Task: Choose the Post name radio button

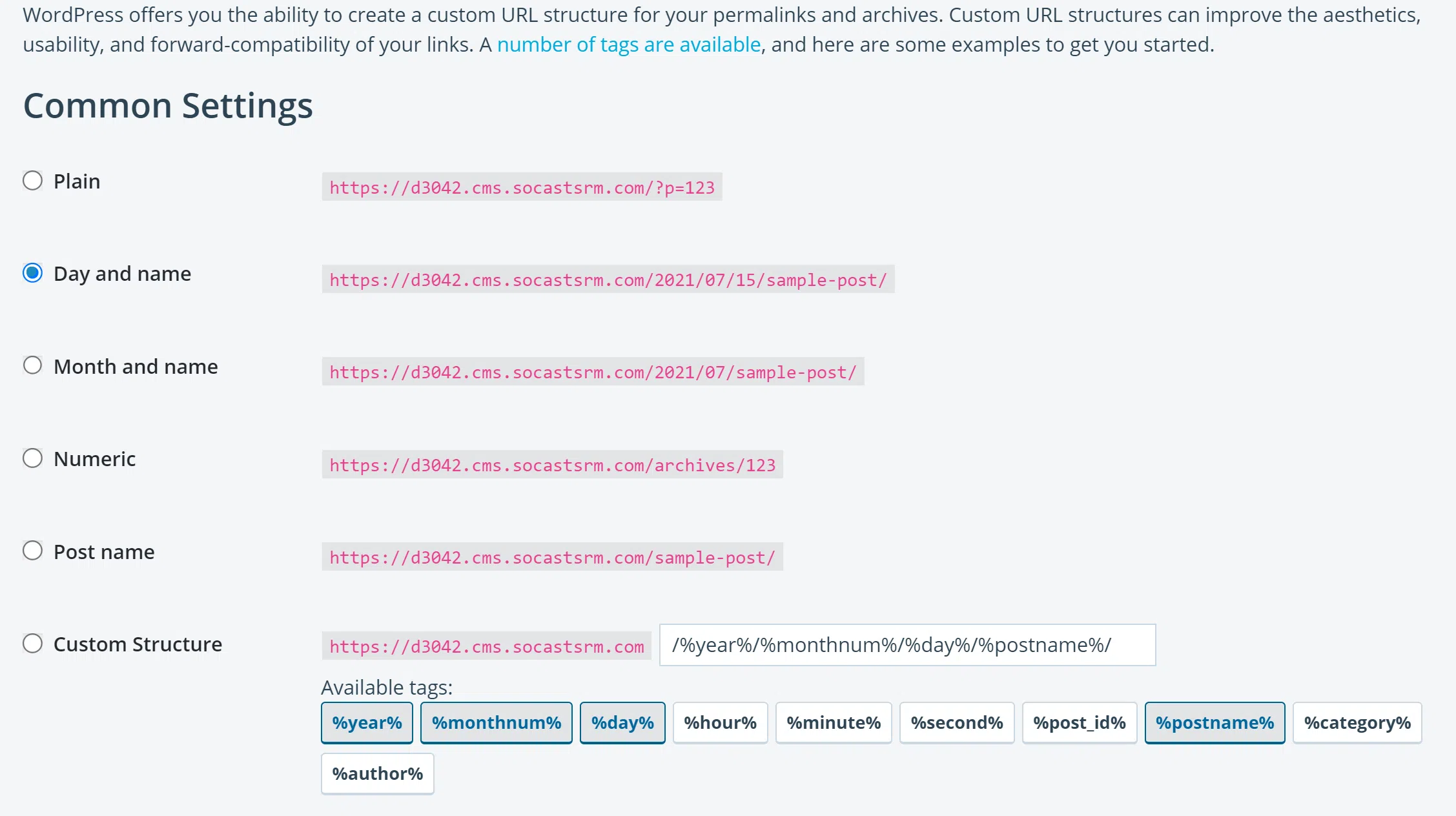Action: tap(33, 551)
